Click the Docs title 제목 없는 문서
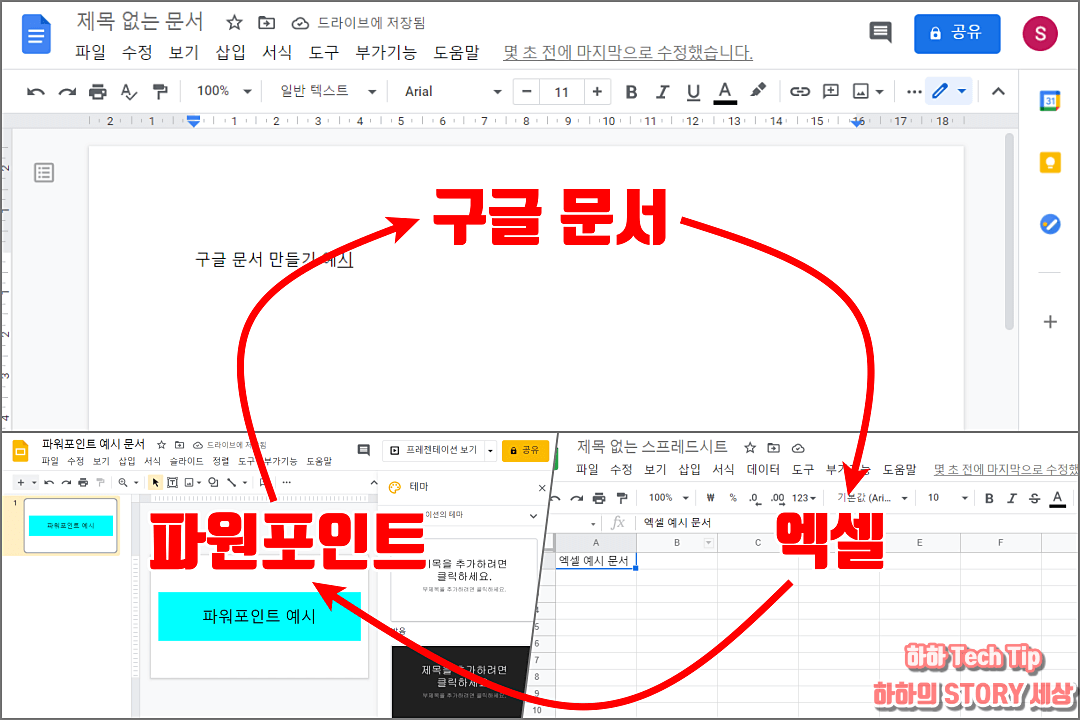The image size is (1080, 720). point(140,21)
